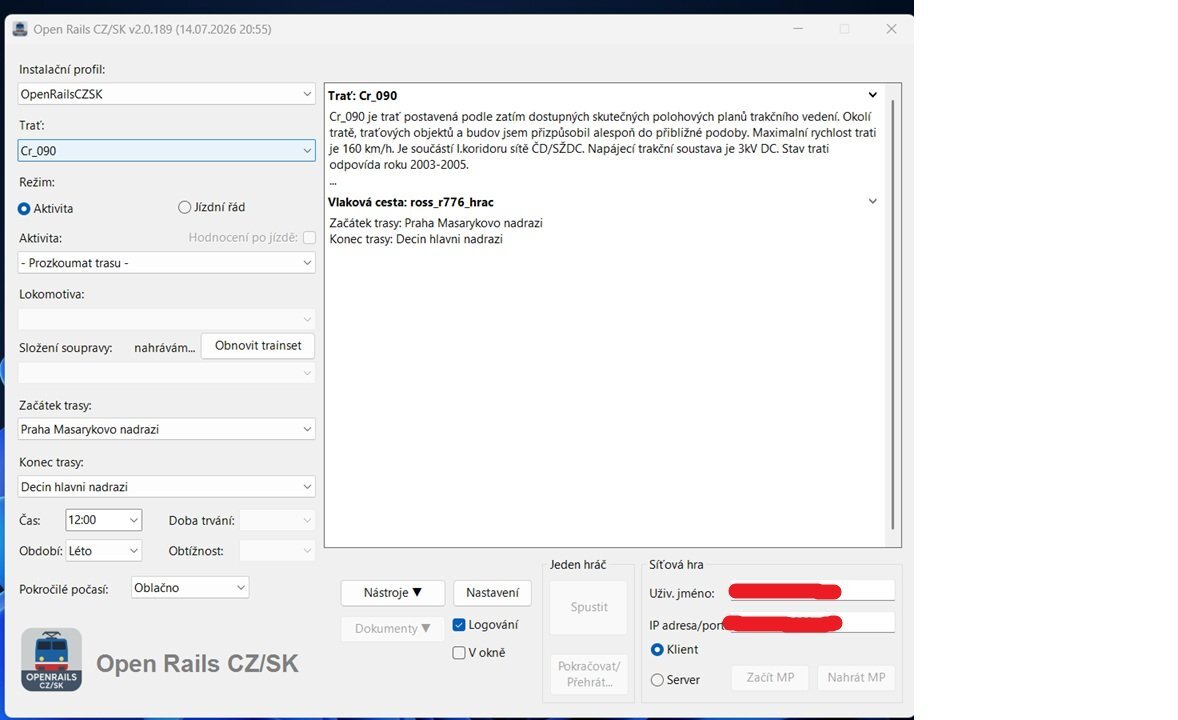Click the Obnovit trainset button
This screenshot has width=1178, height=720.
pos(258,346)
